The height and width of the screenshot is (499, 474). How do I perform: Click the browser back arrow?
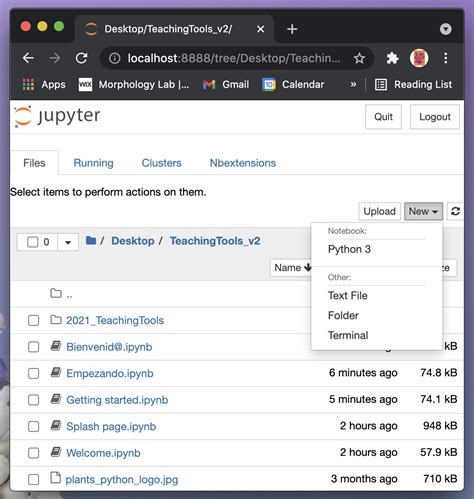click(28, 58)
